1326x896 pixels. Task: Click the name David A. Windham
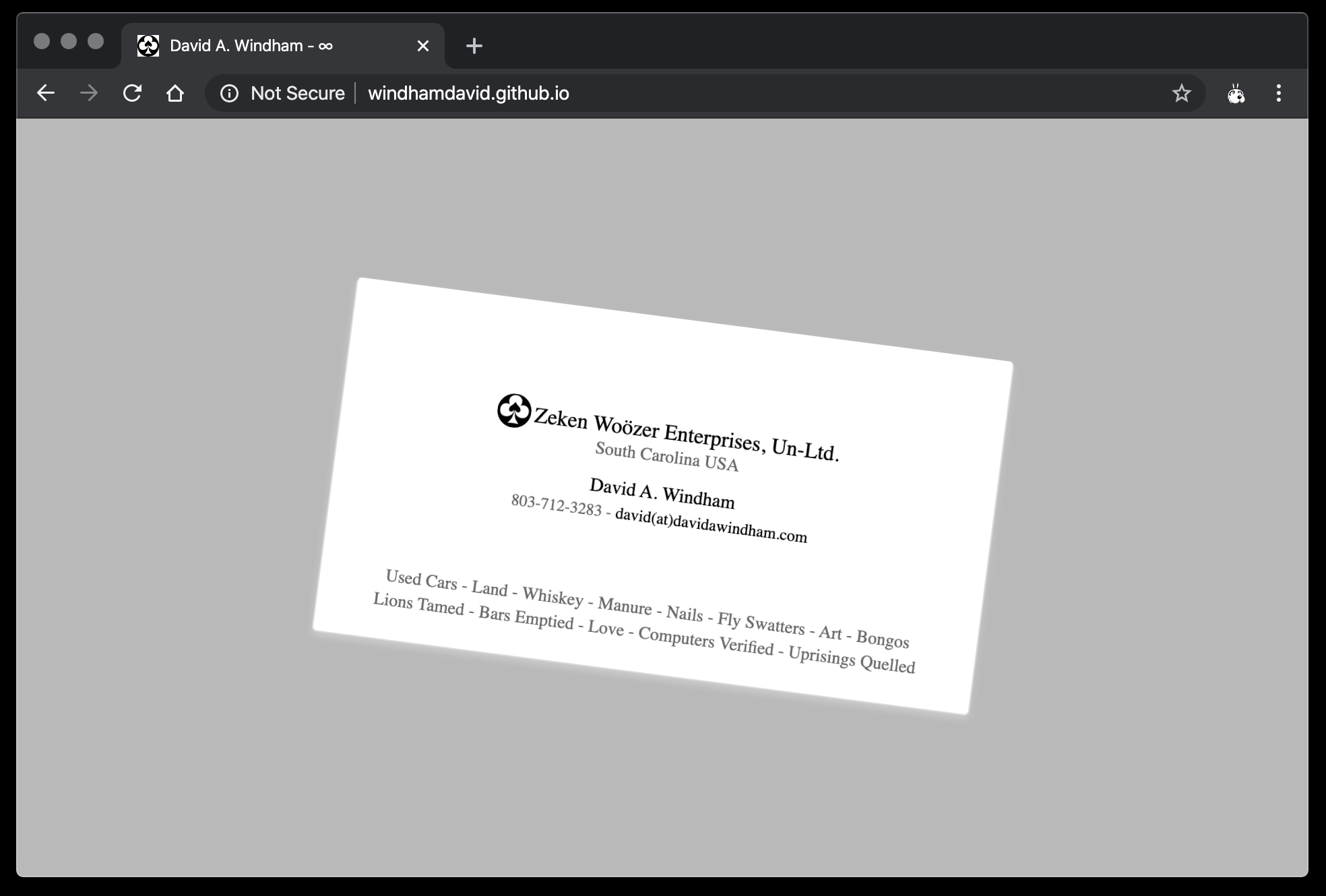coord(662,493)
